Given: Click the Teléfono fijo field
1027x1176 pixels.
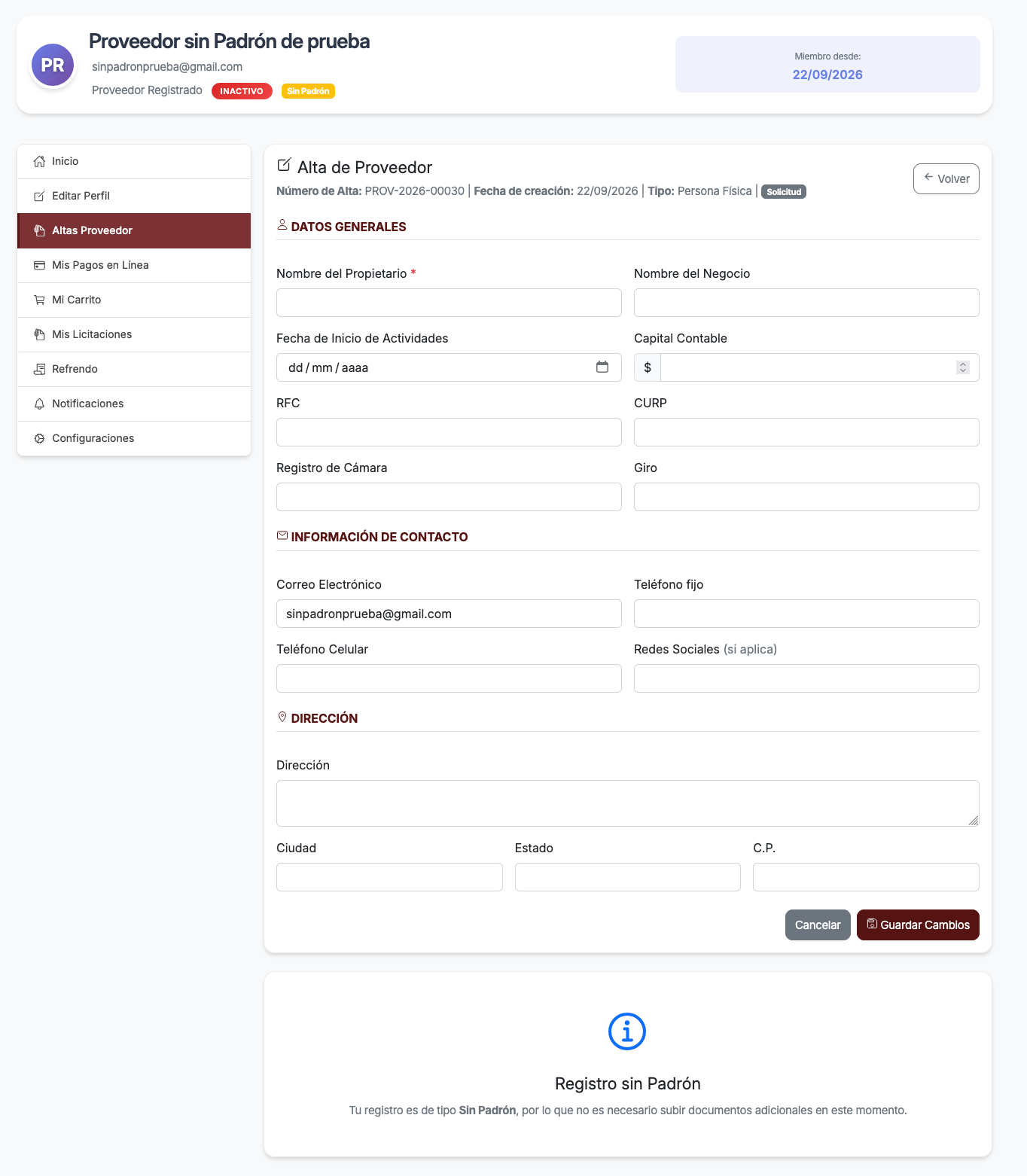Looking at the screenshot, I should [x=806, y=614].
